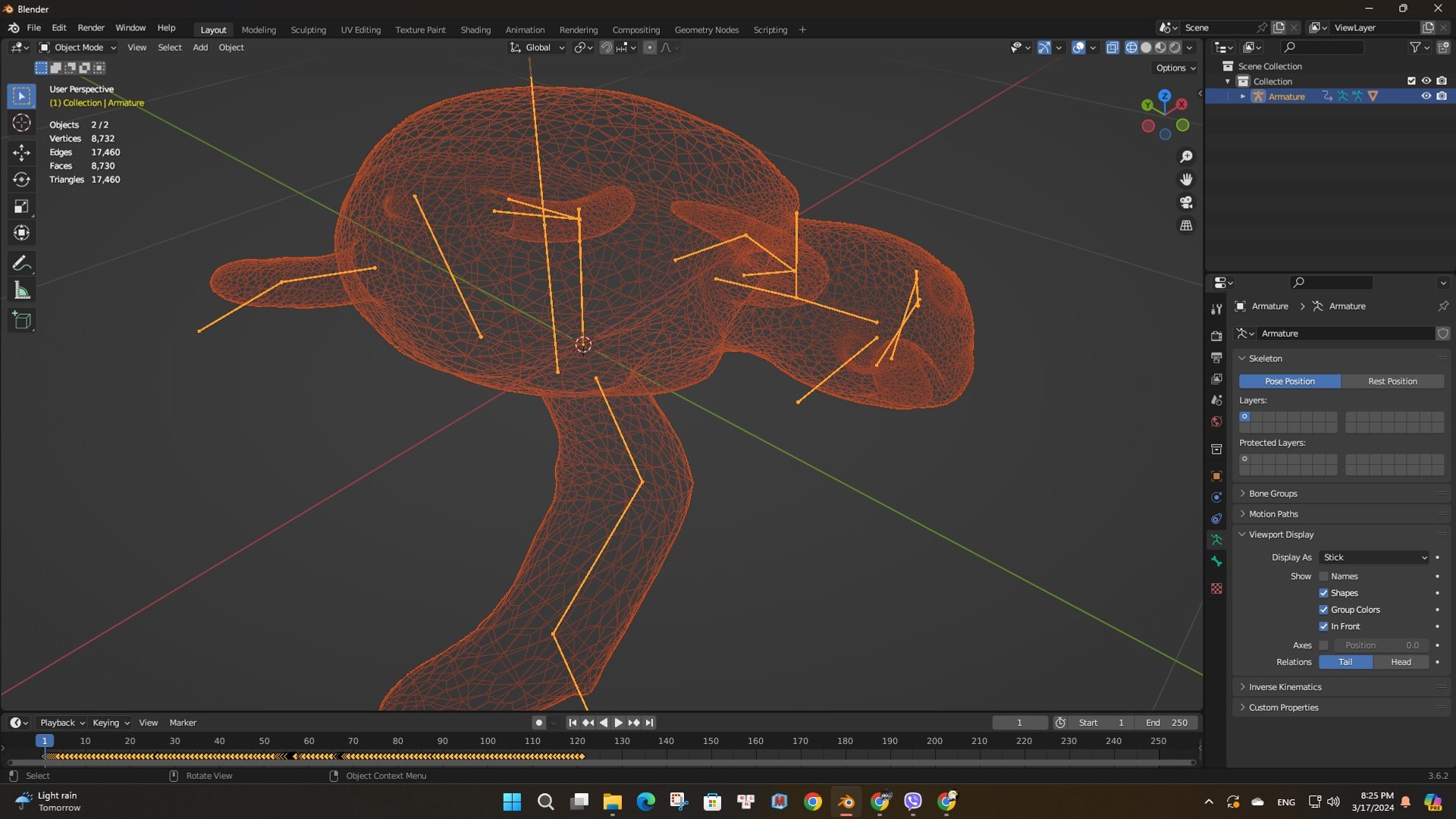Switch to Solid viewport shading
This screenshot has width=1456, height=819.
coord(1146,48)
